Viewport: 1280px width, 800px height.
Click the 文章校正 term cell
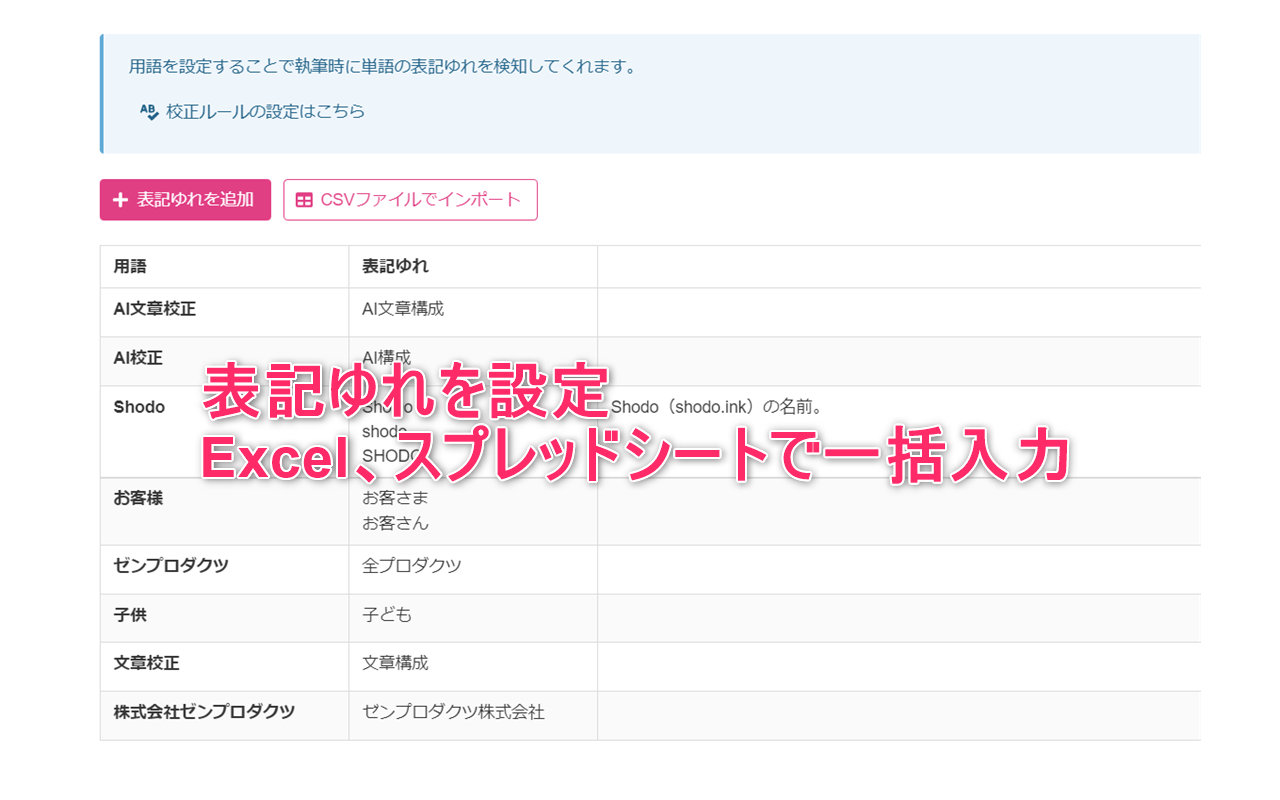point(224,667)
